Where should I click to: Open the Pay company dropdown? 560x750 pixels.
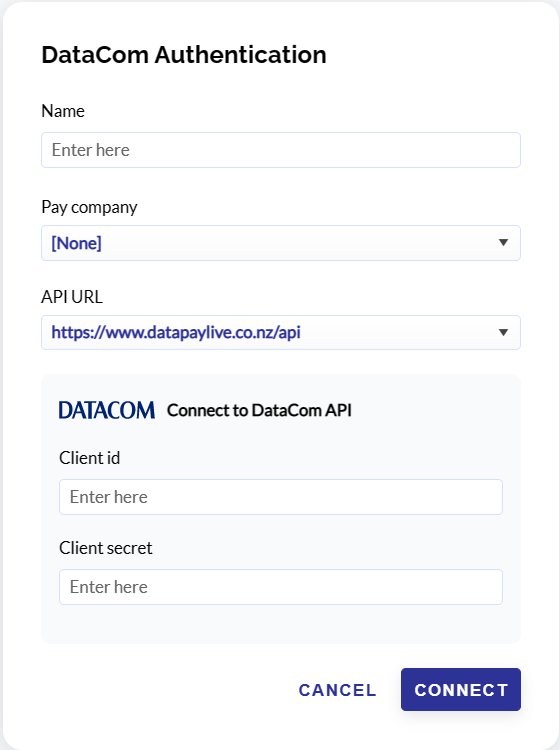(281, 243)
